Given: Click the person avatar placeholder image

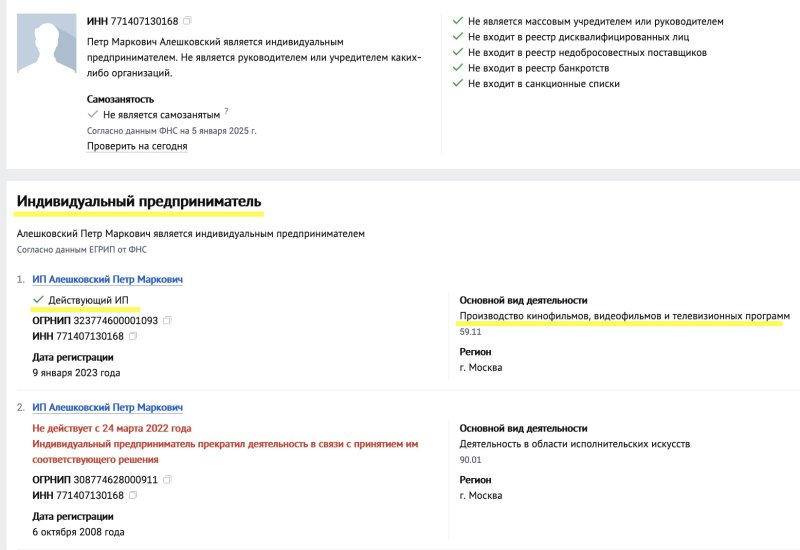Looking at the screenshot, I should pyautogui.click(x=46, y=43).
